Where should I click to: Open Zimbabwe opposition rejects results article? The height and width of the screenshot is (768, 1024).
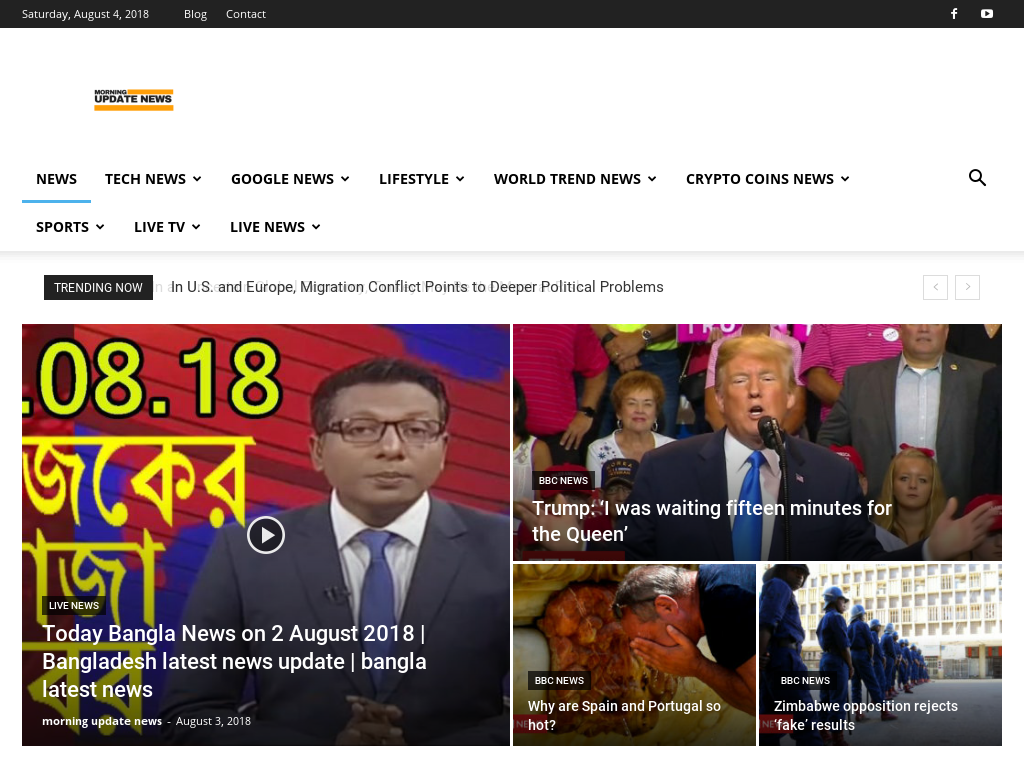point(865,715)
